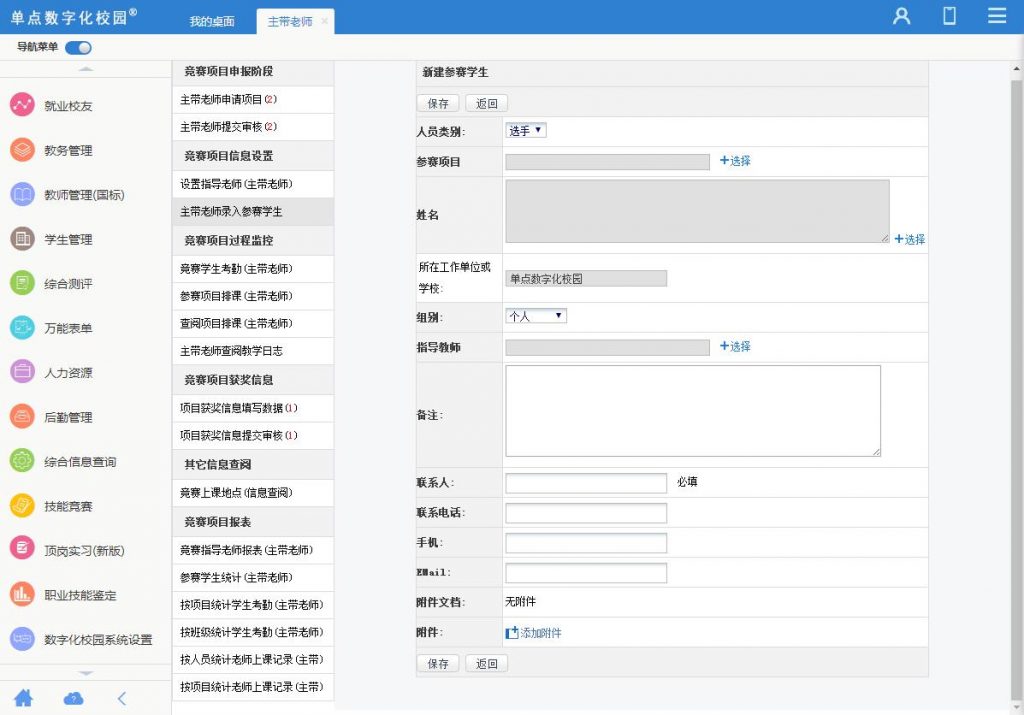Open 参赛学生统计(主带老师) menu item
1024x715 pixels.
(x=253, y=577)
